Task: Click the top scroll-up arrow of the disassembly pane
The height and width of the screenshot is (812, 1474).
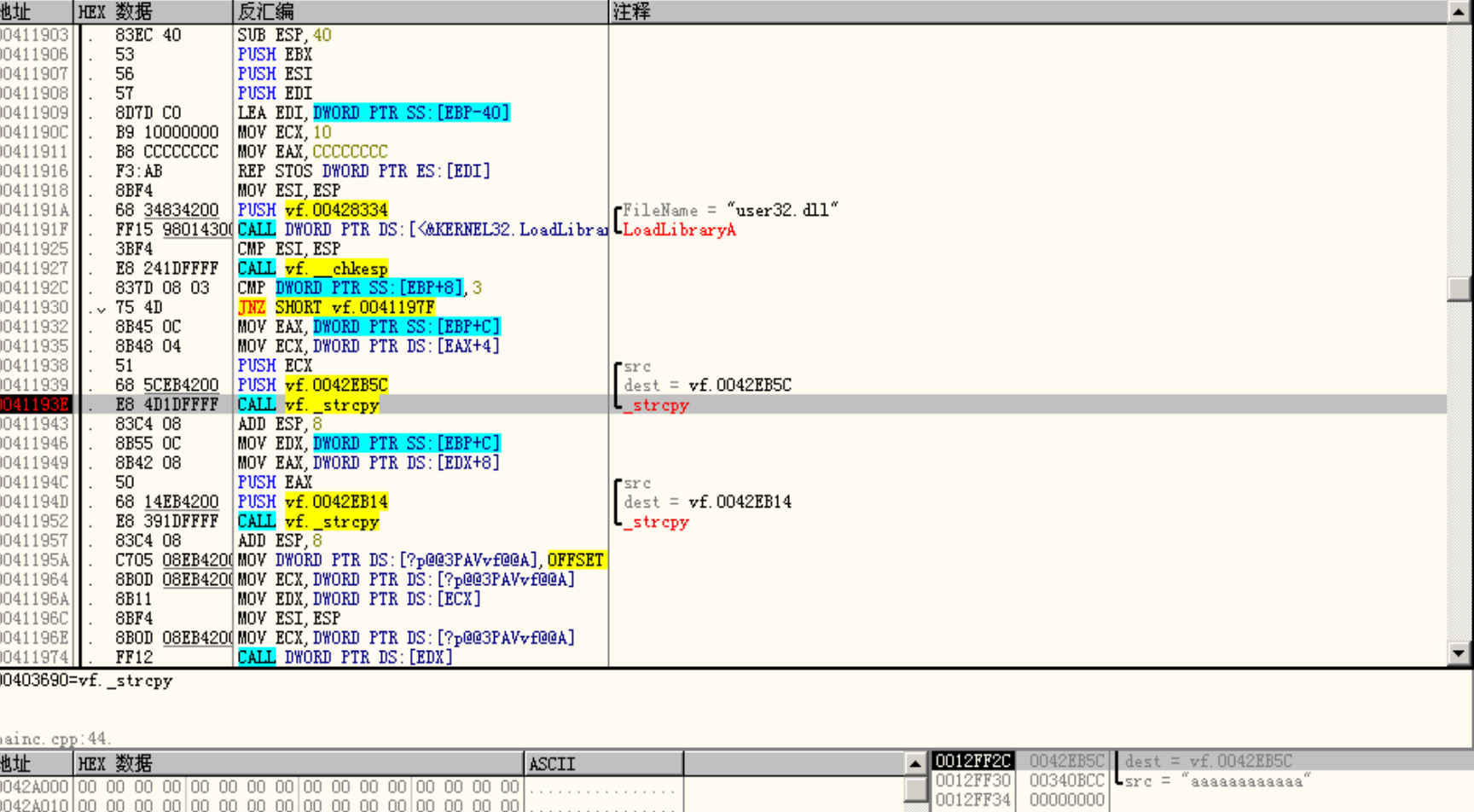Action: point(1459,12)
